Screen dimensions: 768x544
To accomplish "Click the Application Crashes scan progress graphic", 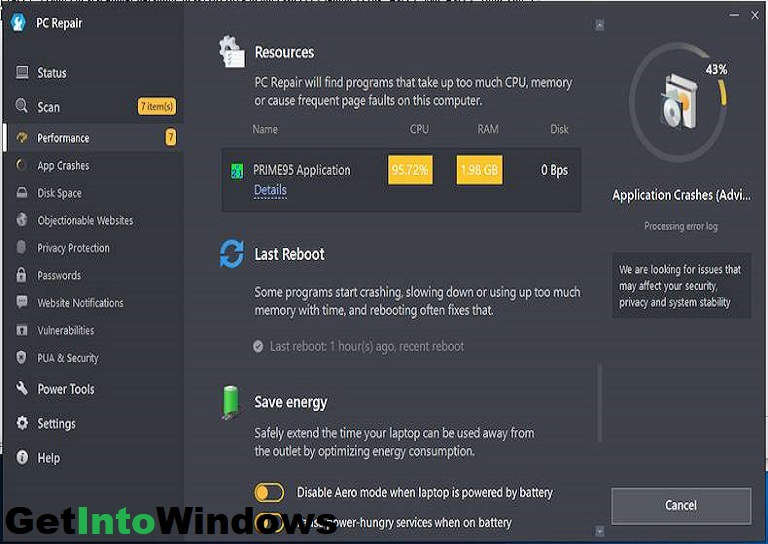I will tap(678, 102).
